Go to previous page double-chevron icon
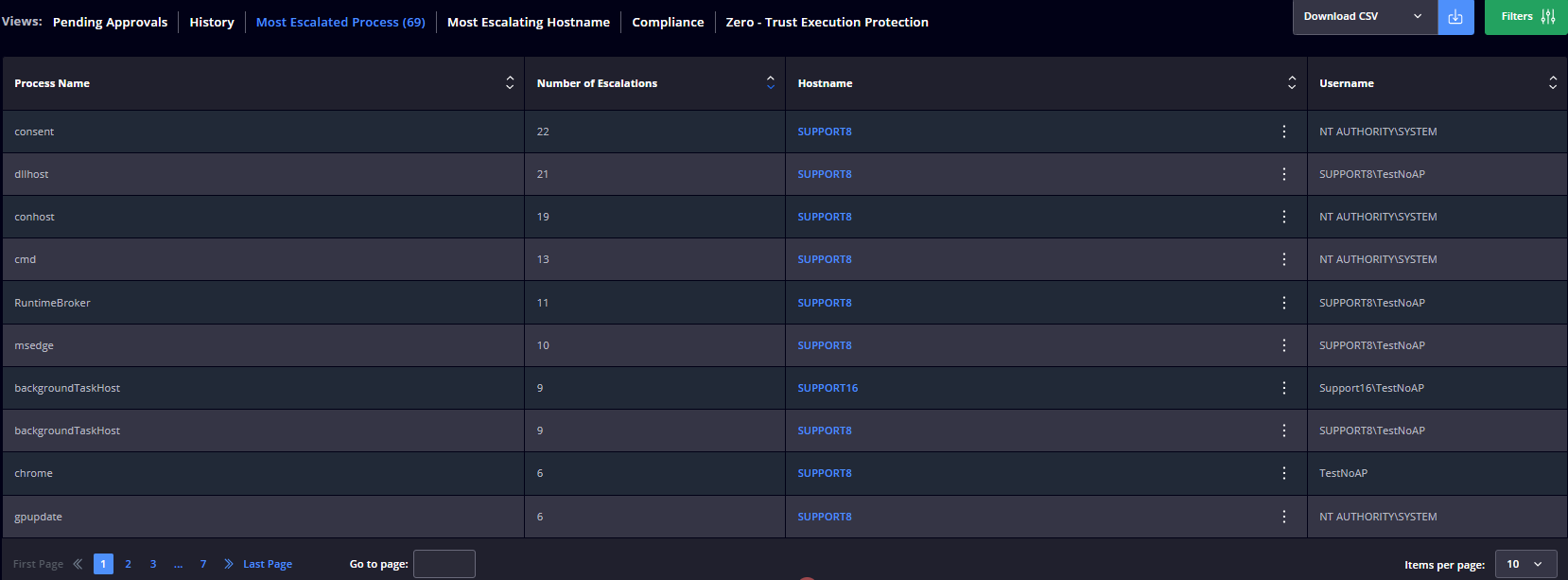The height and width of the screenshot is (580, 1568). 78,564
